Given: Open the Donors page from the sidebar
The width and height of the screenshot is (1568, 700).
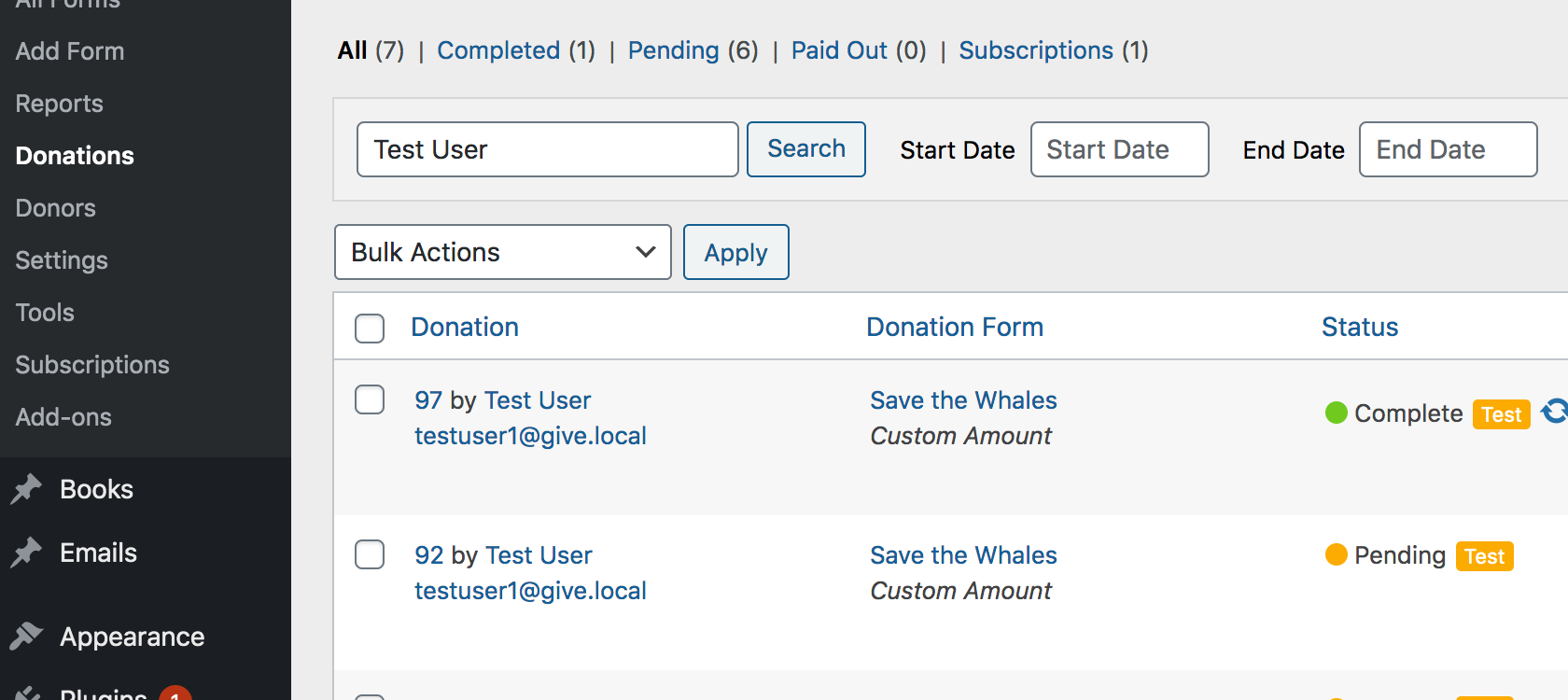Looking at the screenshot, I should (54, 207).
